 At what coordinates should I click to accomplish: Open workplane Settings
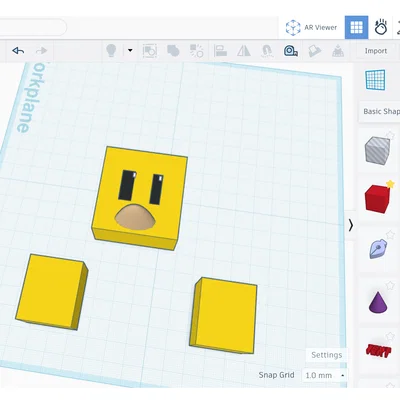tap(327, 355)
